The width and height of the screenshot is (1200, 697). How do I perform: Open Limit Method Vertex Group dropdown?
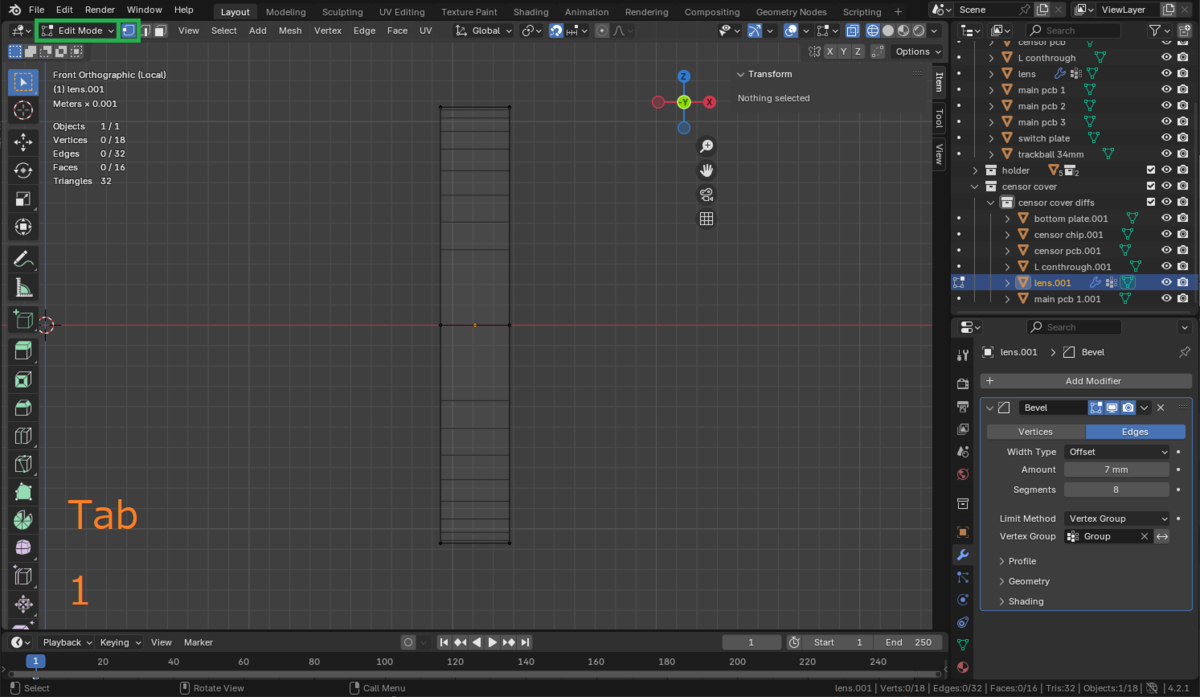coord(1117,518)
